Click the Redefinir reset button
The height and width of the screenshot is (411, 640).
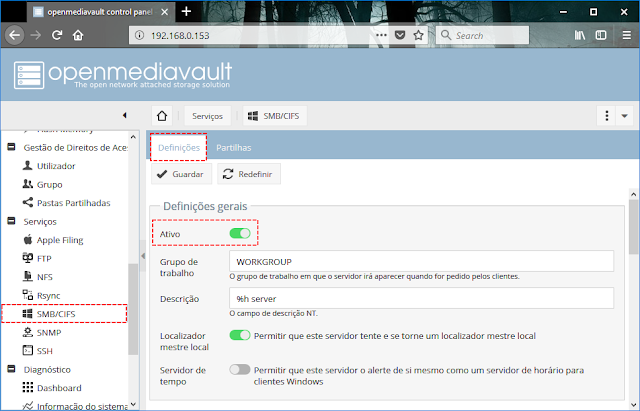coord(249,174)
